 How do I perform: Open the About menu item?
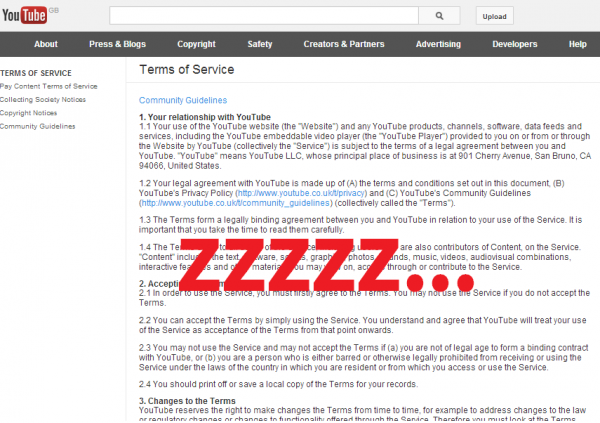coord(46,44)
